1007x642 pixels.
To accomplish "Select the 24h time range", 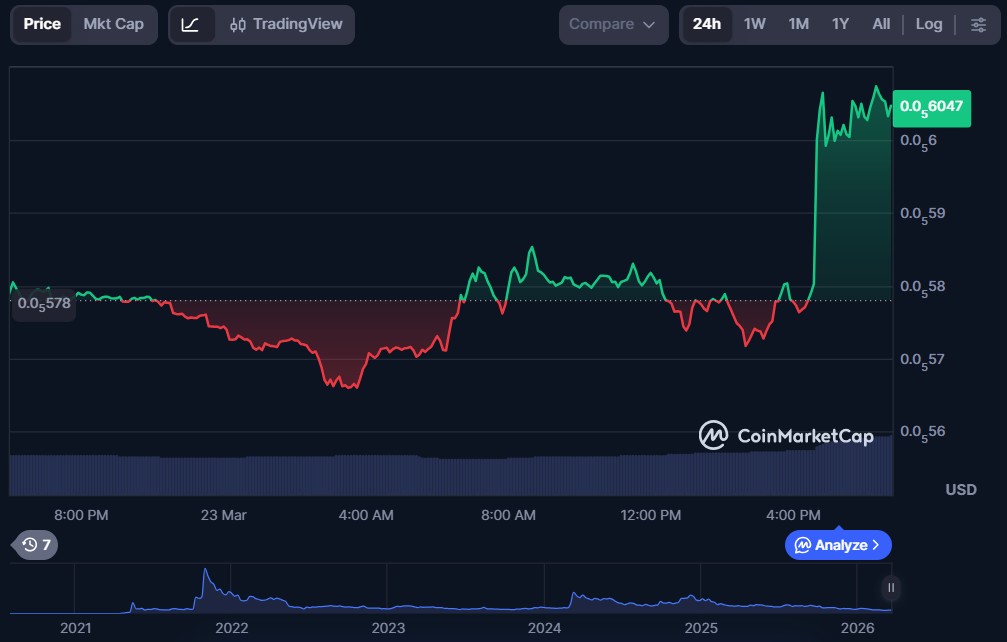I will pyautogui.click(x=706, y=24).
